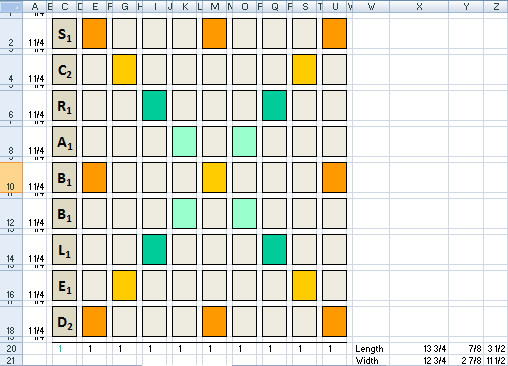Select column header Y

[x=466, y=6]
